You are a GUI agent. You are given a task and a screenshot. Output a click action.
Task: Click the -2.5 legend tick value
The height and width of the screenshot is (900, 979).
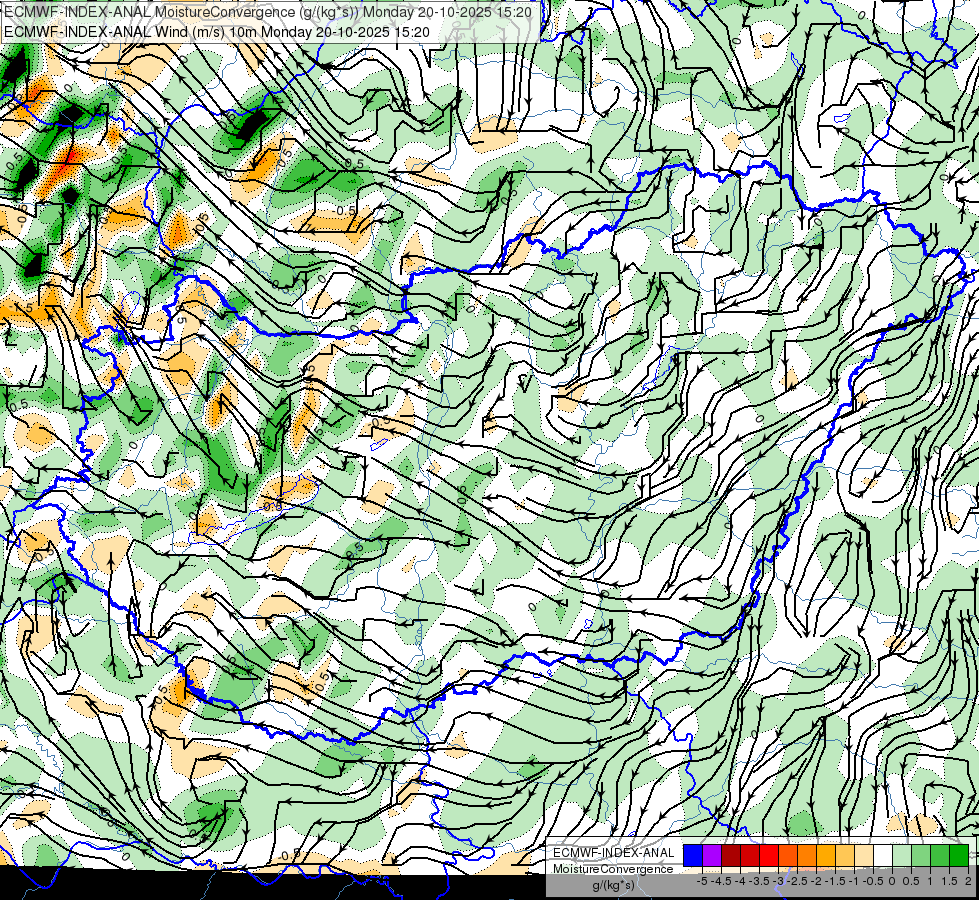(797, 881)
